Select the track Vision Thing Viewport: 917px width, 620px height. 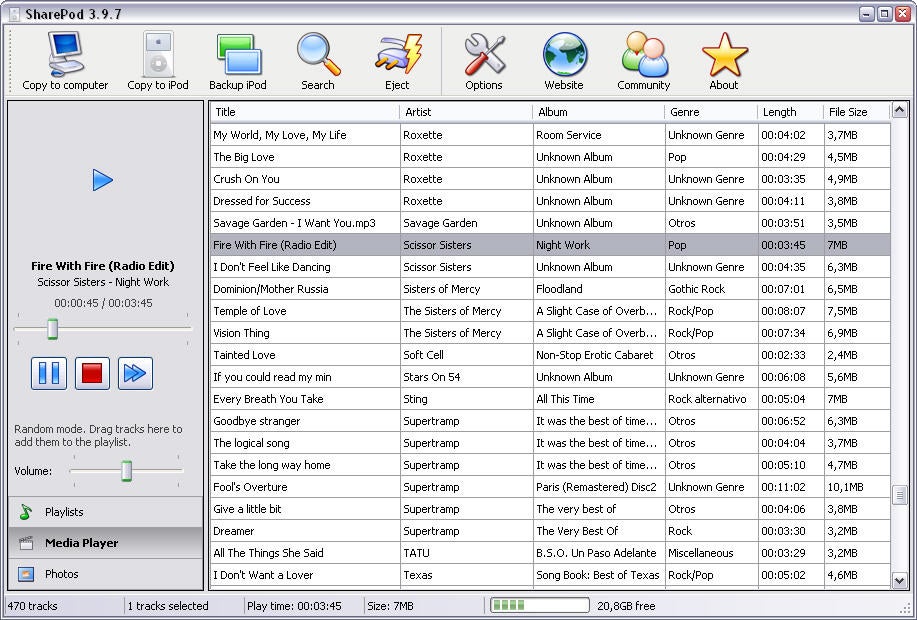pyautogui.click(x=550, y=333)
